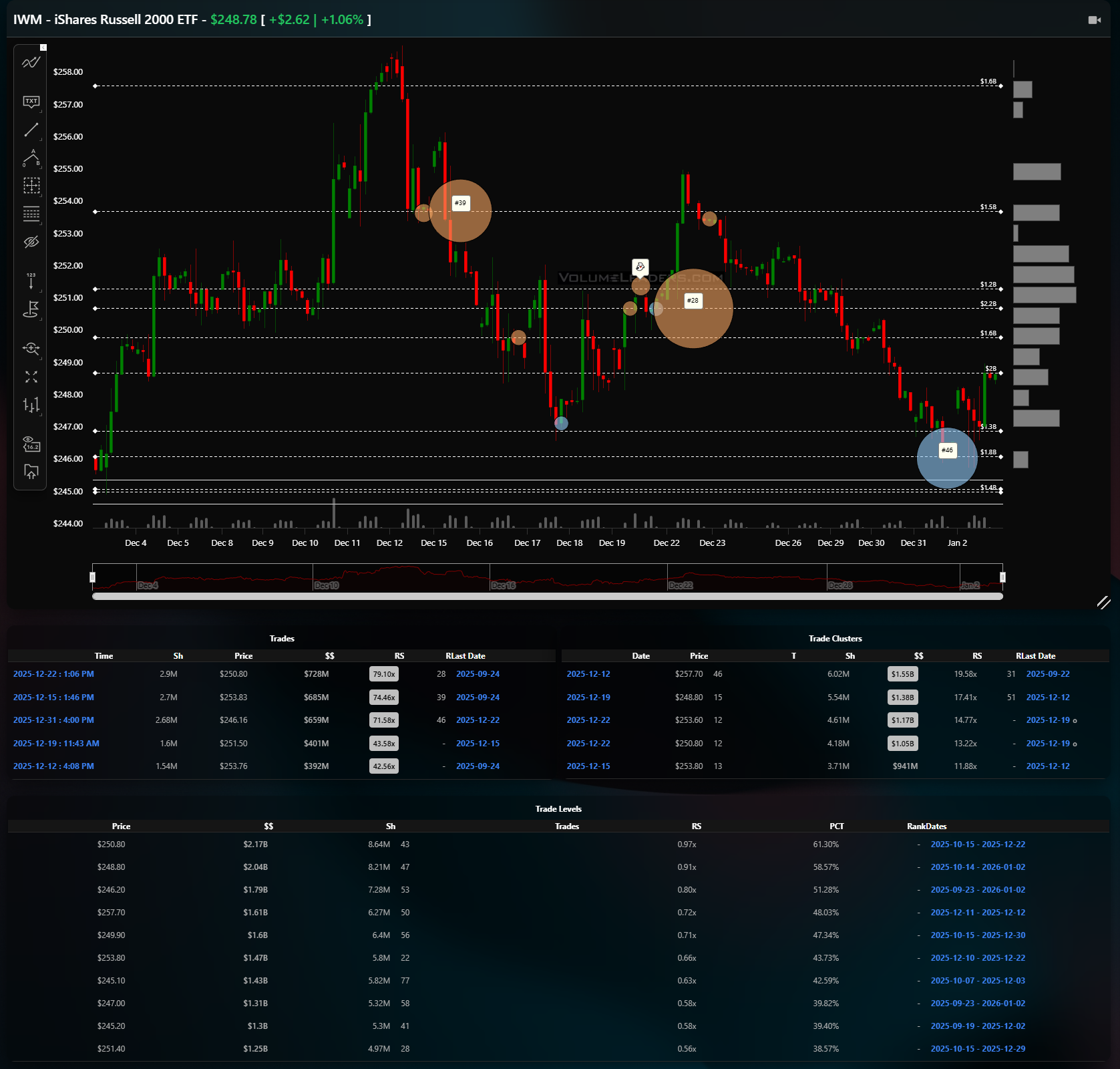Viewport: 1120px width, 1069px height.
Task: Select the flag marker tool
Action: click(31, 309)
